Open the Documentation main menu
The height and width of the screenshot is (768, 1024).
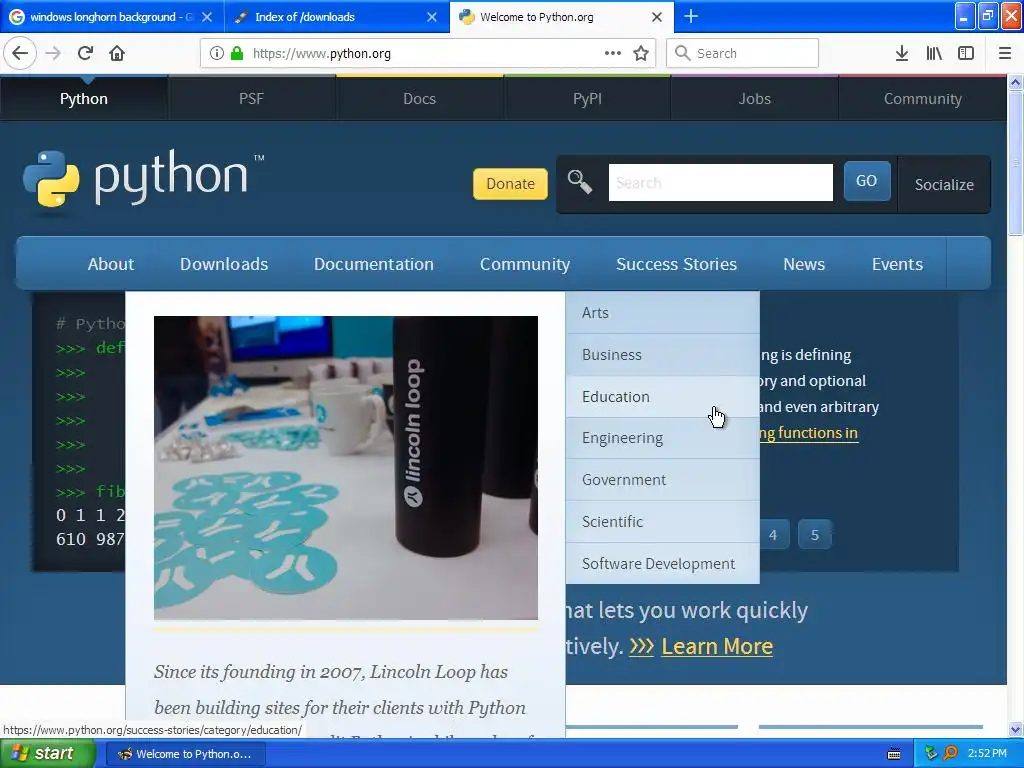coord(374,264)
